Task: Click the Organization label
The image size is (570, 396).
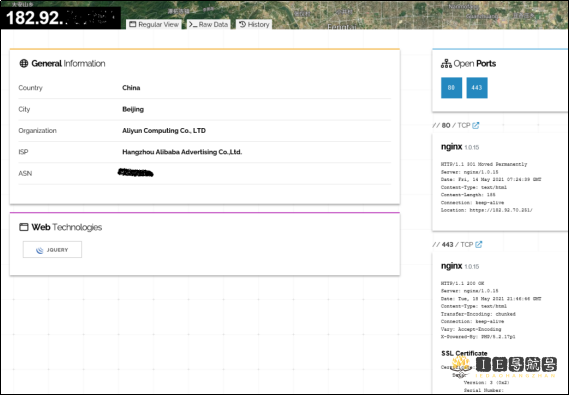Action: [37, 131]
